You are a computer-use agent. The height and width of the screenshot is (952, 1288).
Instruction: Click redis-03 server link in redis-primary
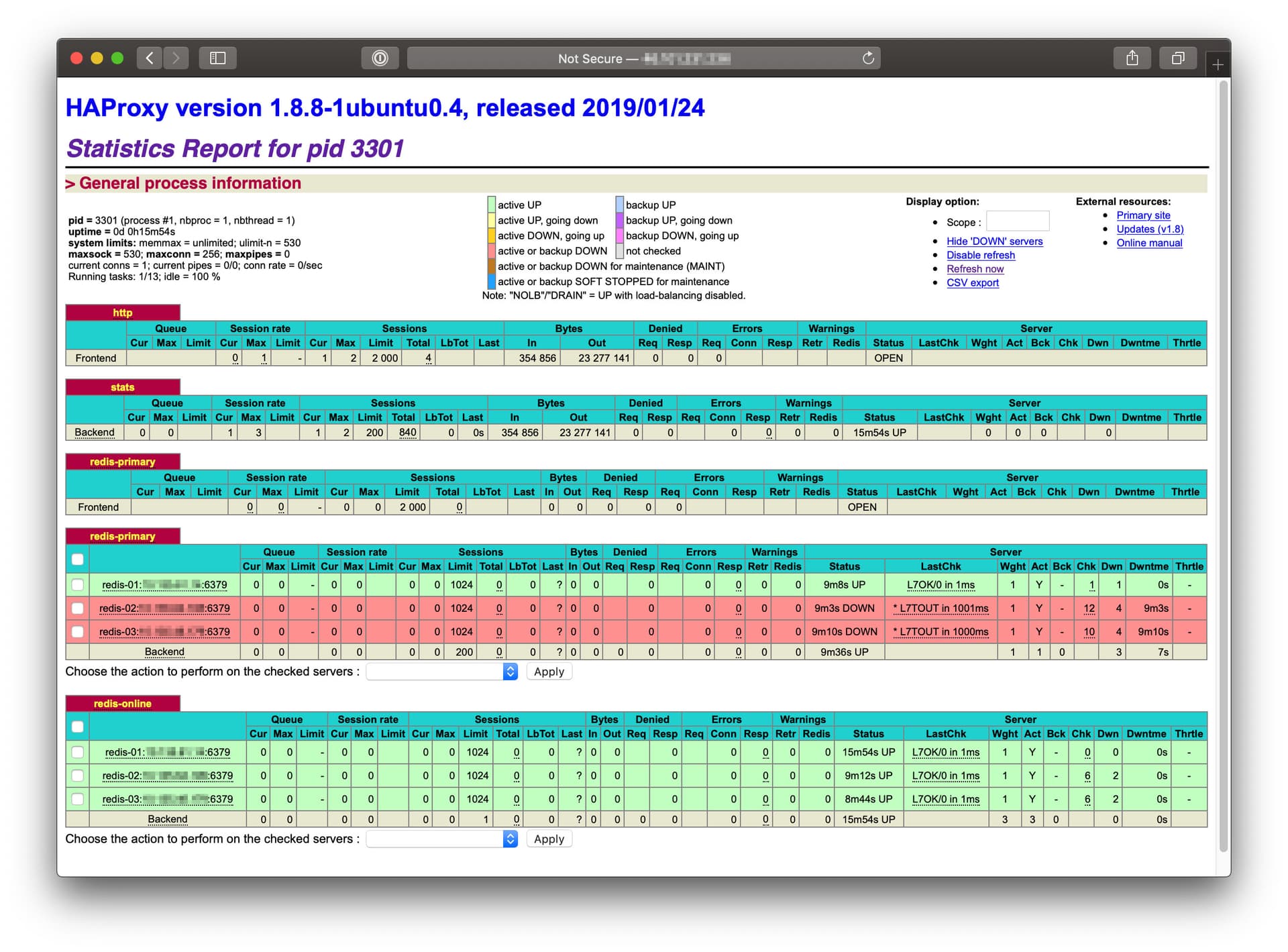point(164,632)
